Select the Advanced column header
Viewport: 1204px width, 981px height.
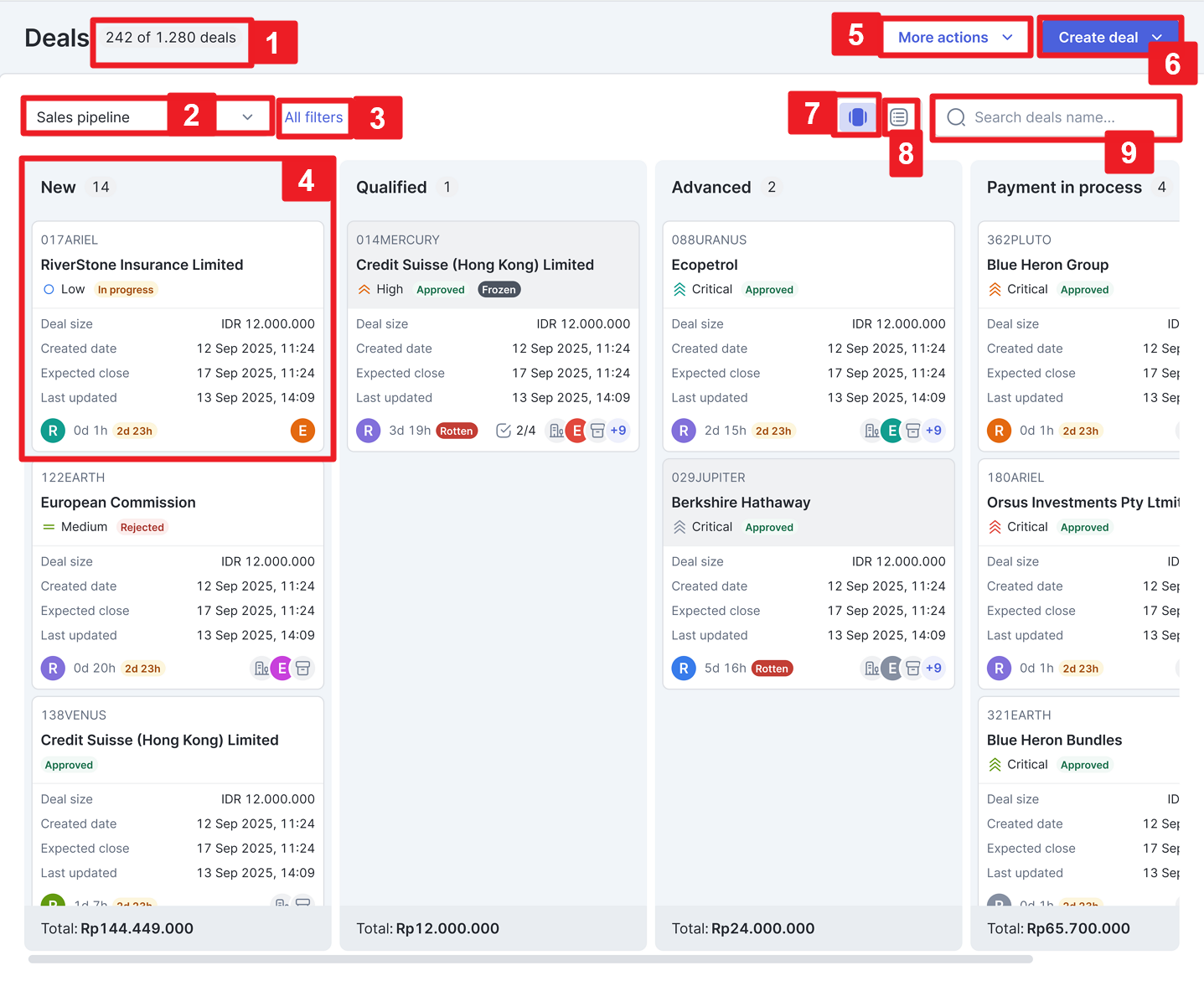click(711, 188)
